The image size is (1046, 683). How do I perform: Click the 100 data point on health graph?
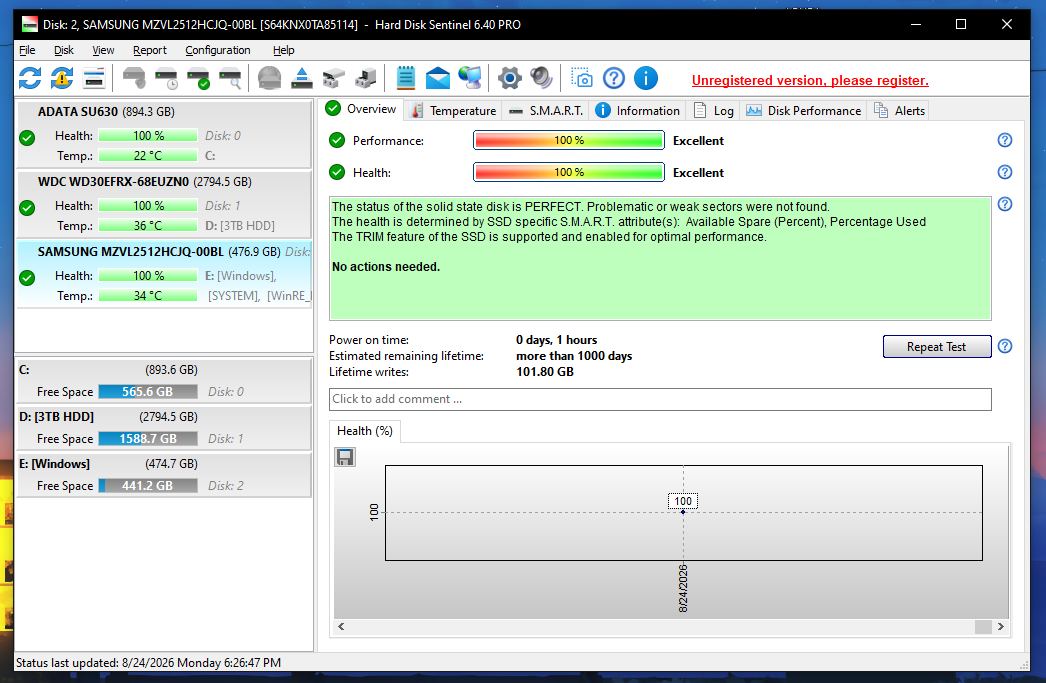(683, 512)
